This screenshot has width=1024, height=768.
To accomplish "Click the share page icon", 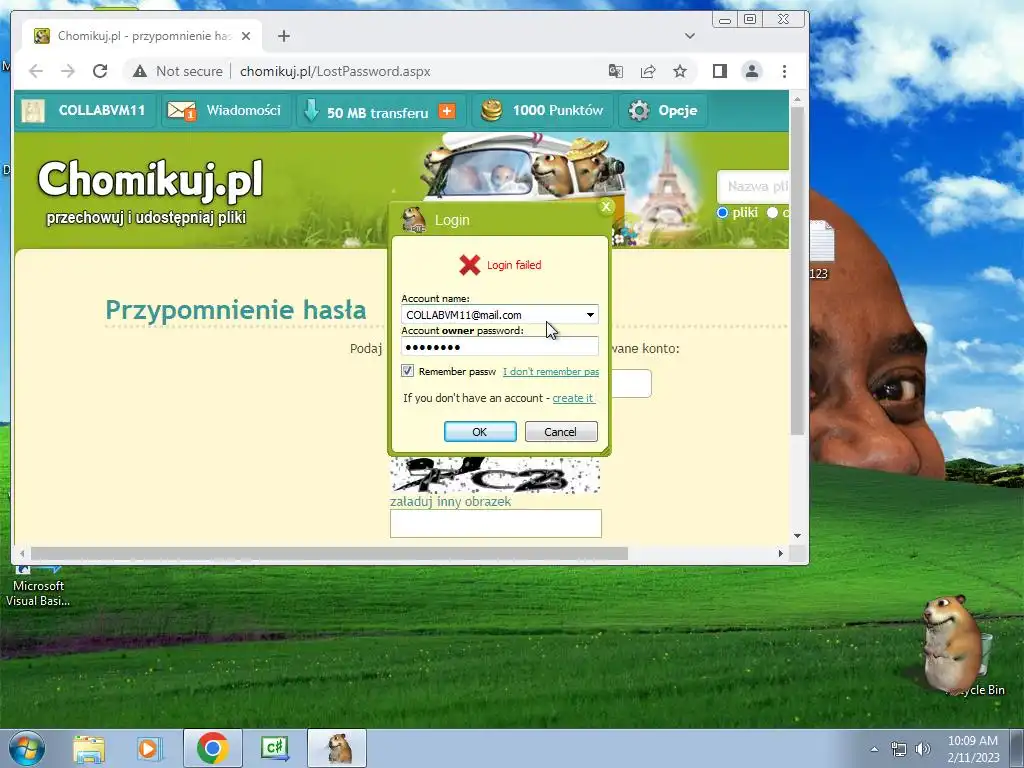I will (x=648, y=71).
